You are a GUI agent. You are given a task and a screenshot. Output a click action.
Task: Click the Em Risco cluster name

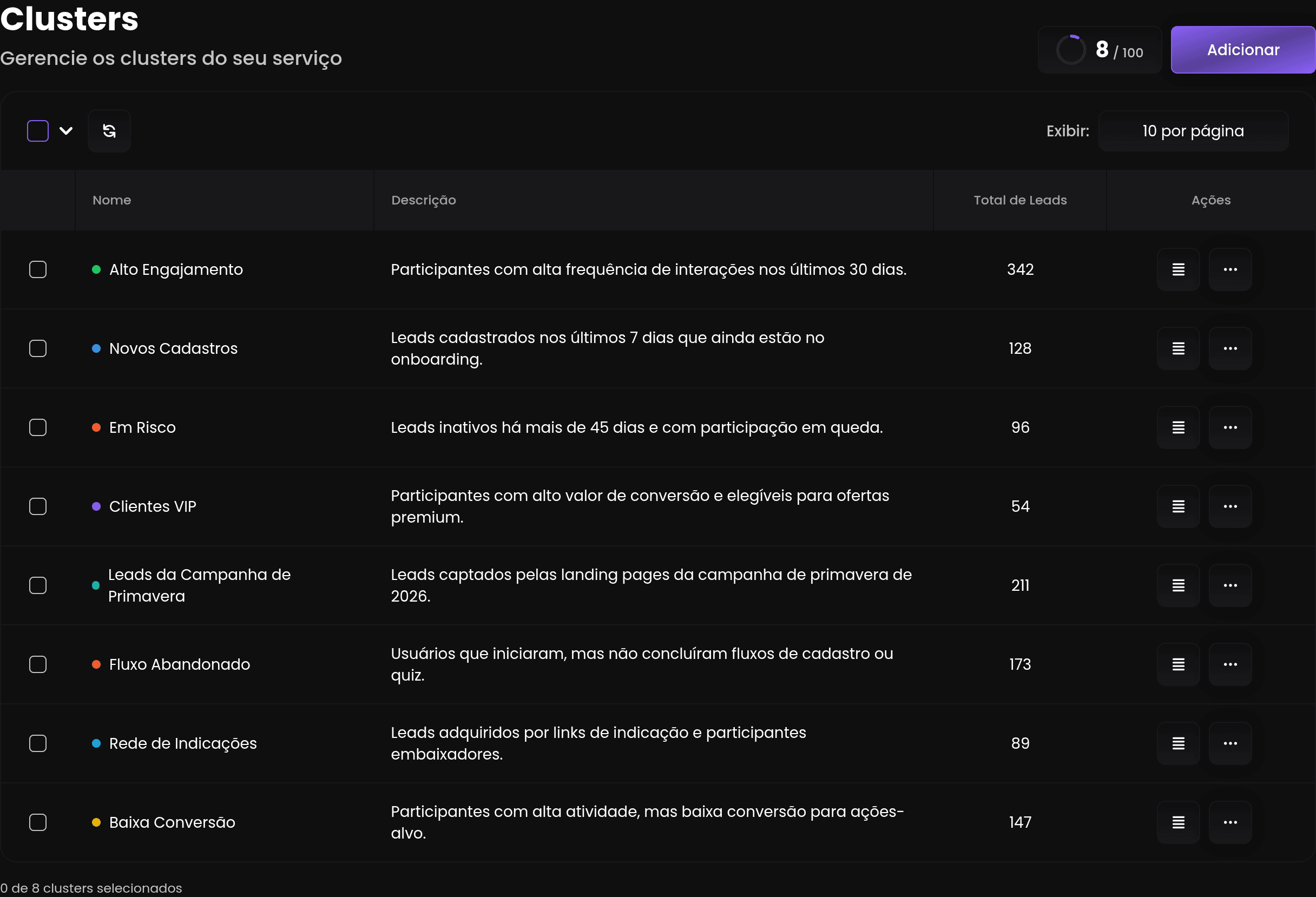(x=142, y=427)
